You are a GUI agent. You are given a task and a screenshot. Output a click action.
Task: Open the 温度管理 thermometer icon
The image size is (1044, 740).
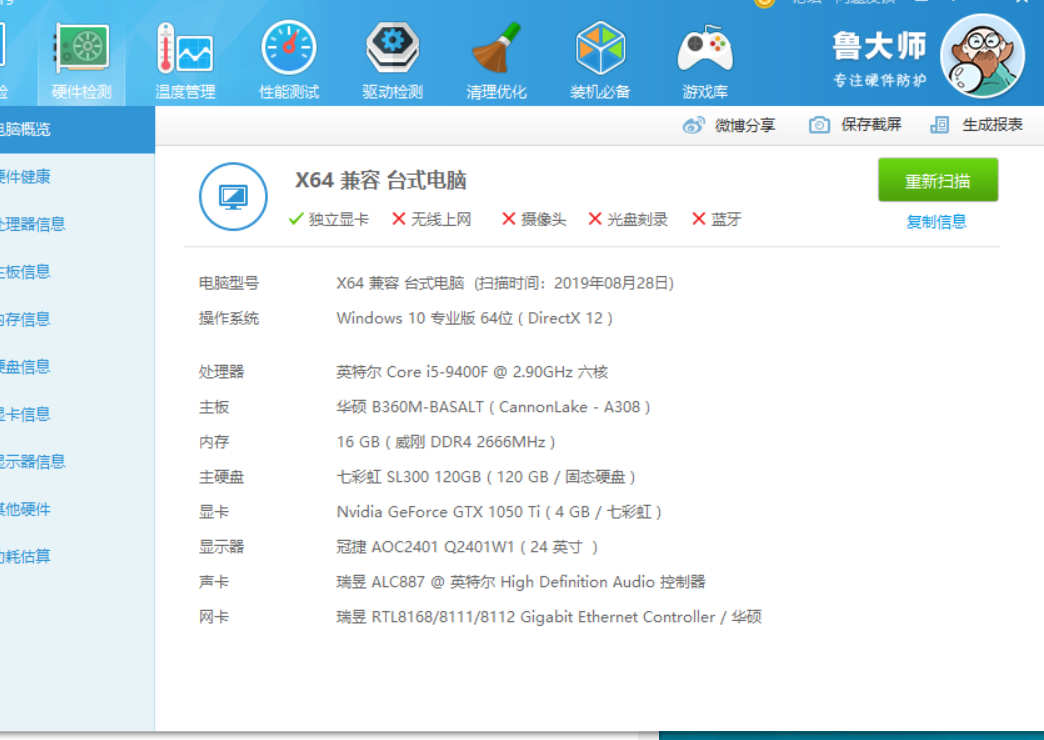tap(185, 48)
